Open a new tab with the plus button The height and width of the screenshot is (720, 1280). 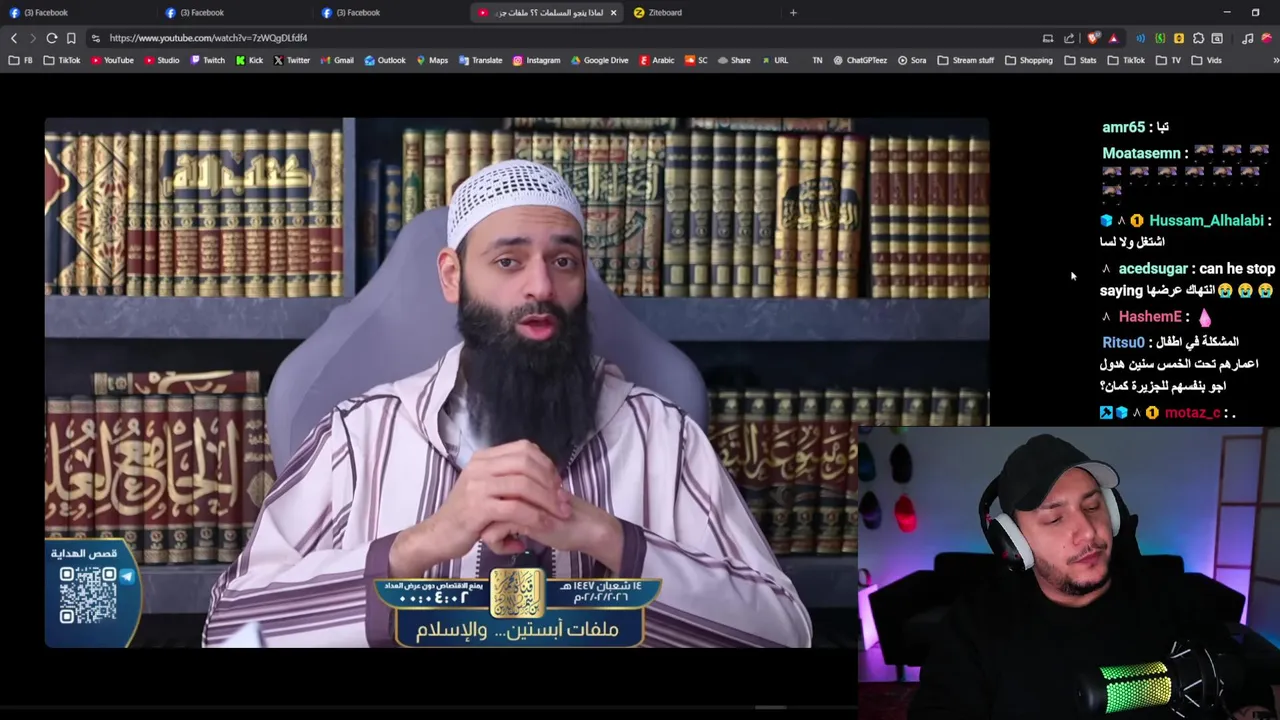793,13
